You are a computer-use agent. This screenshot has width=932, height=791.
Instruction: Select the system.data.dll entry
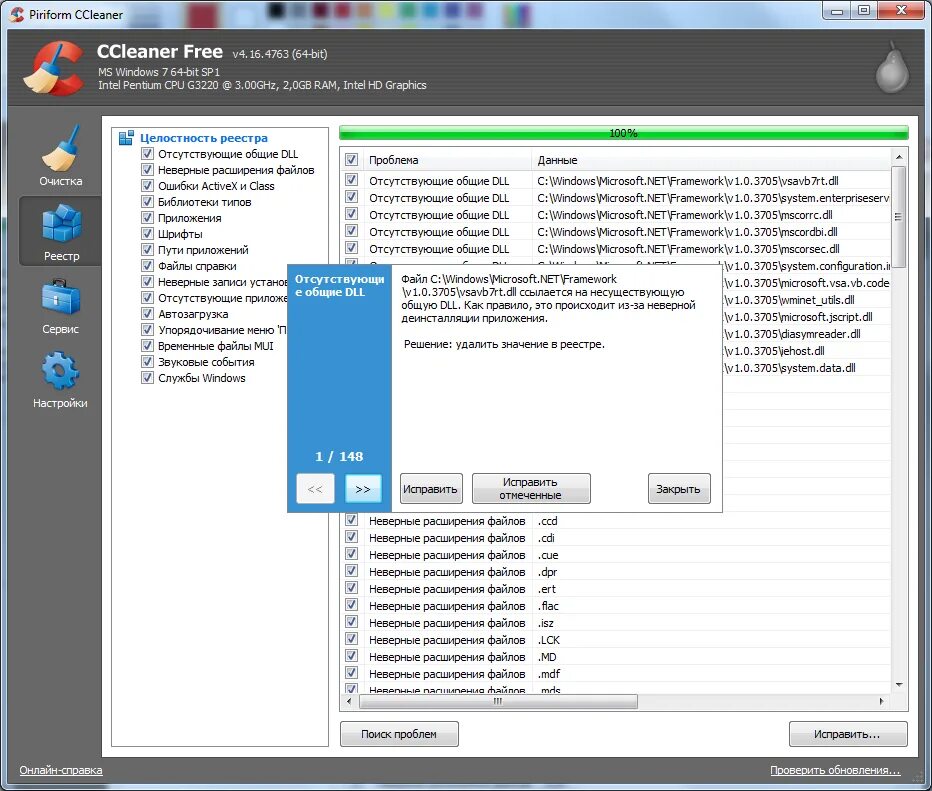(807, 368)
